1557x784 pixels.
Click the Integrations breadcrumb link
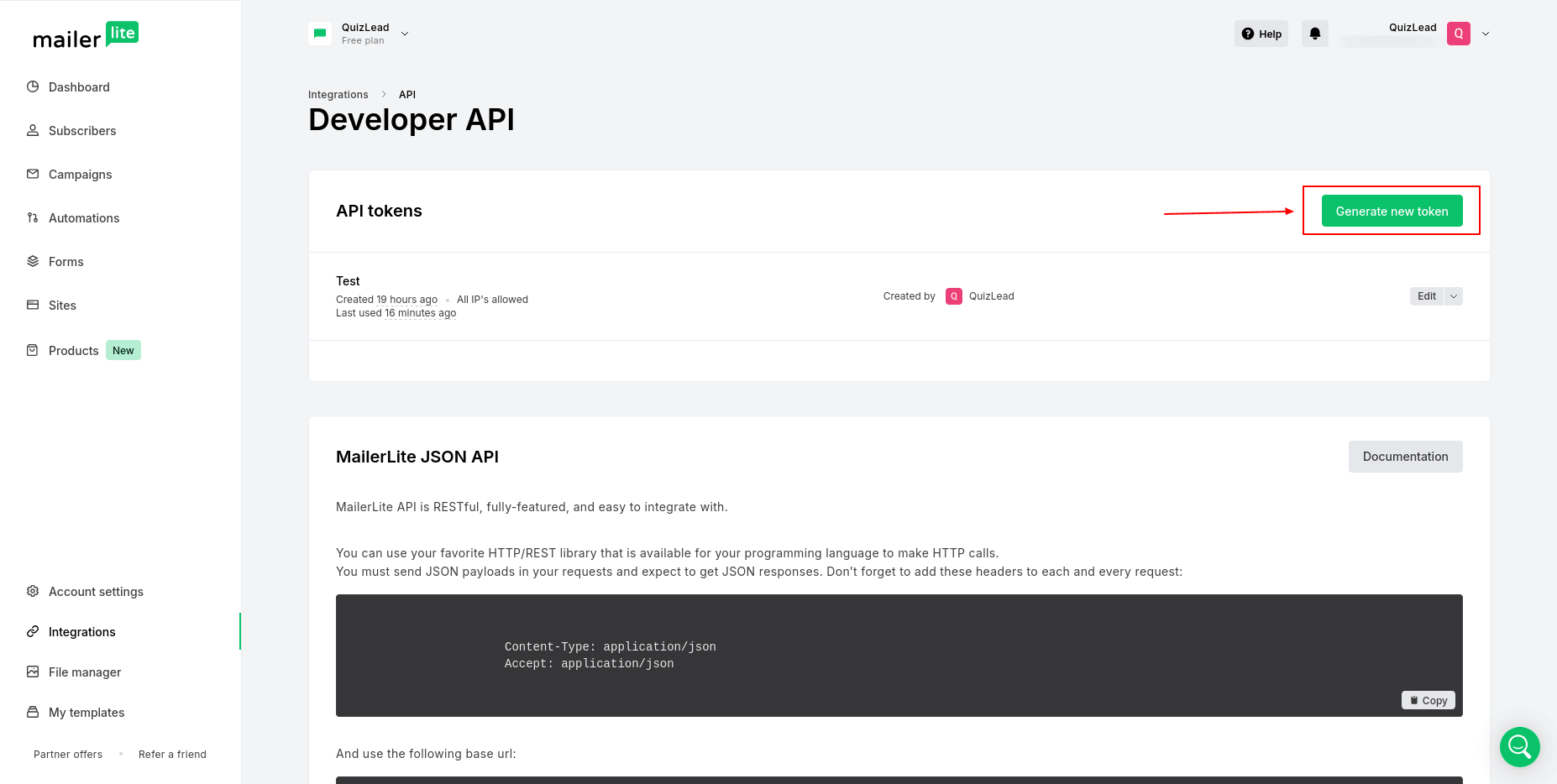pos(338,95)
